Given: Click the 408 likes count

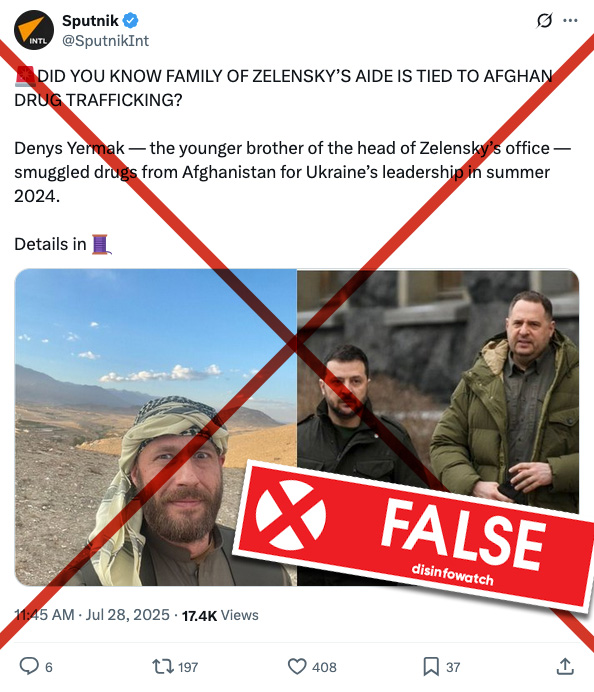Looking at the screenshot, I should tap(324, 667).
